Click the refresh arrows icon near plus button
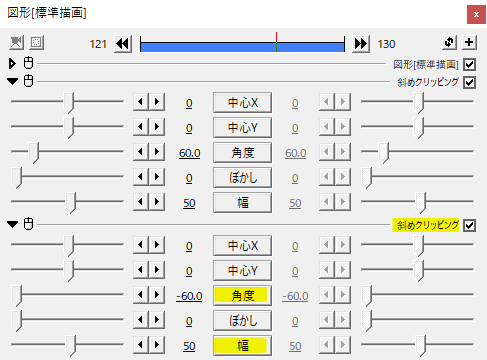 (x=449, y=42)
